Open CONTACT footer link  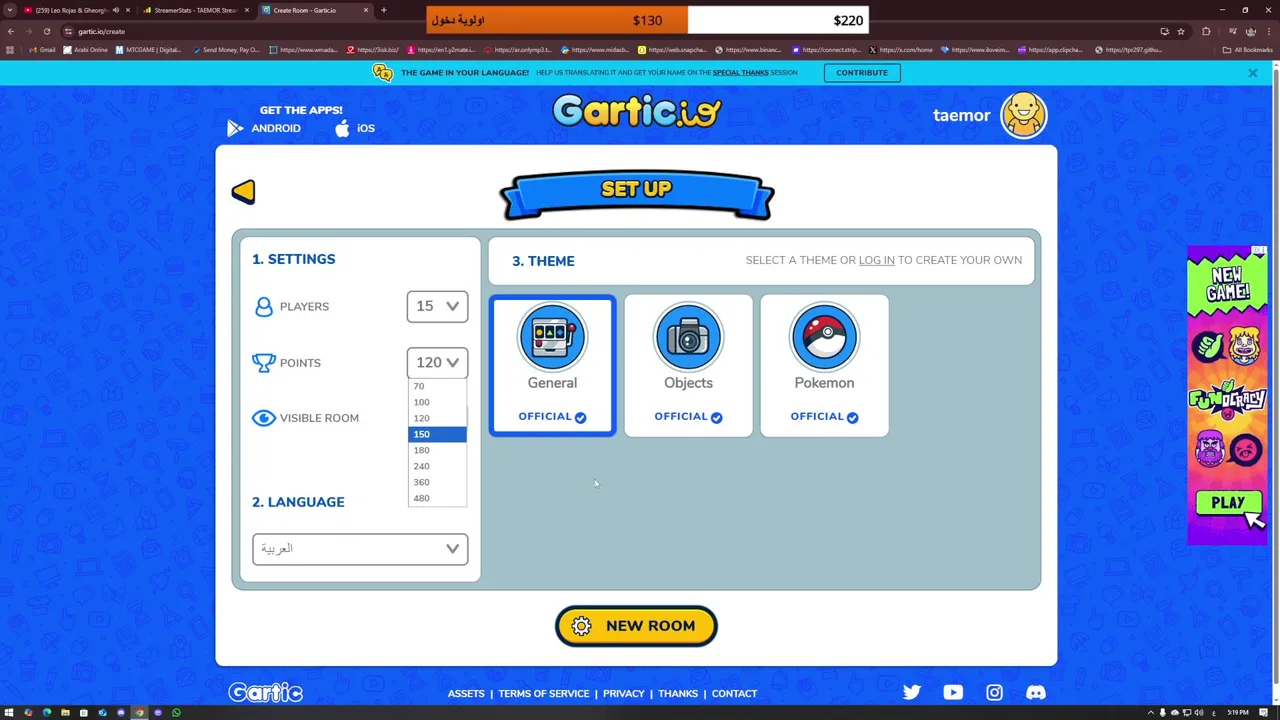(x=734, y=693)
